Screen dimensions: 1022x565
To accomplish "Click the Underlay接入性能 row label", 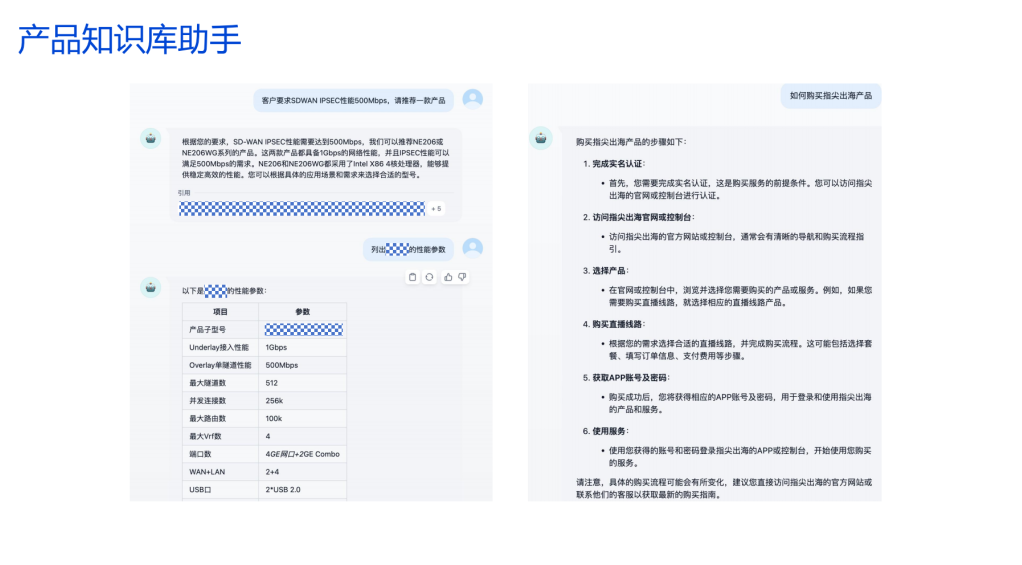I will tap(218, 347).
